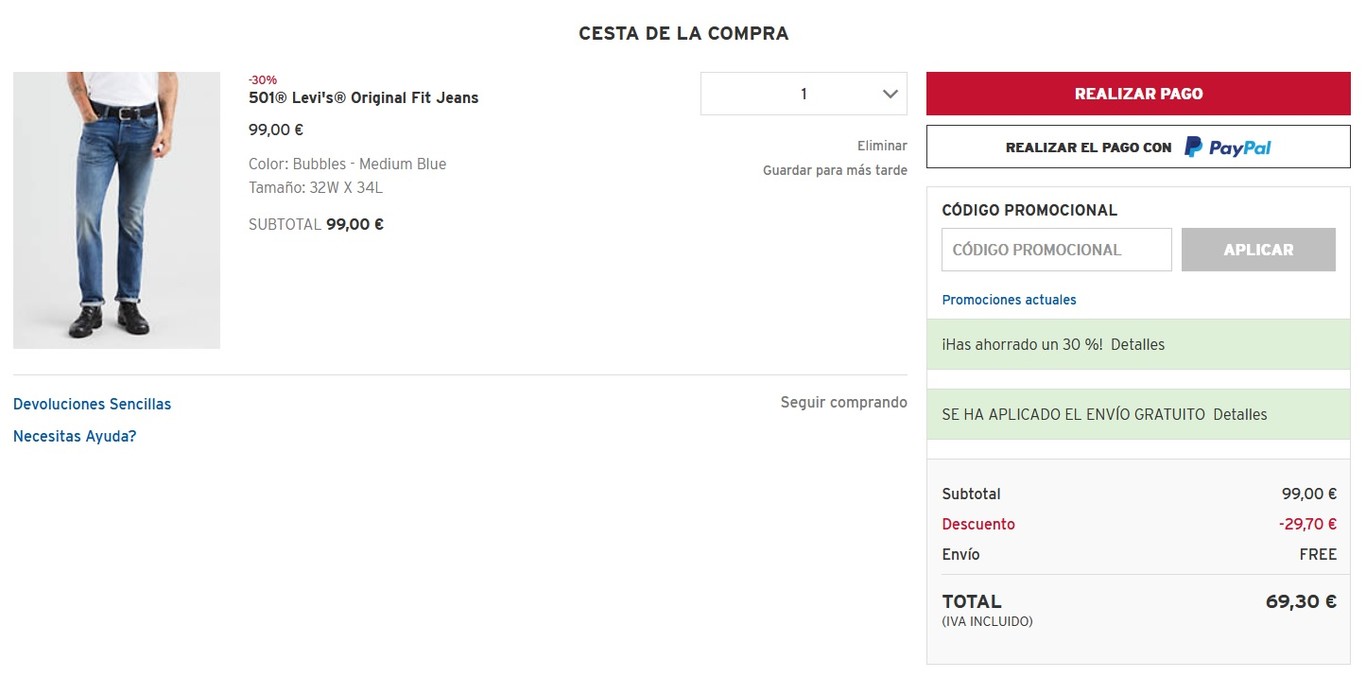Click the Color: Bubbles - Medium Blue text
Image resolution: width=1366 pixels, height=677 pixels.
point(347,164)
